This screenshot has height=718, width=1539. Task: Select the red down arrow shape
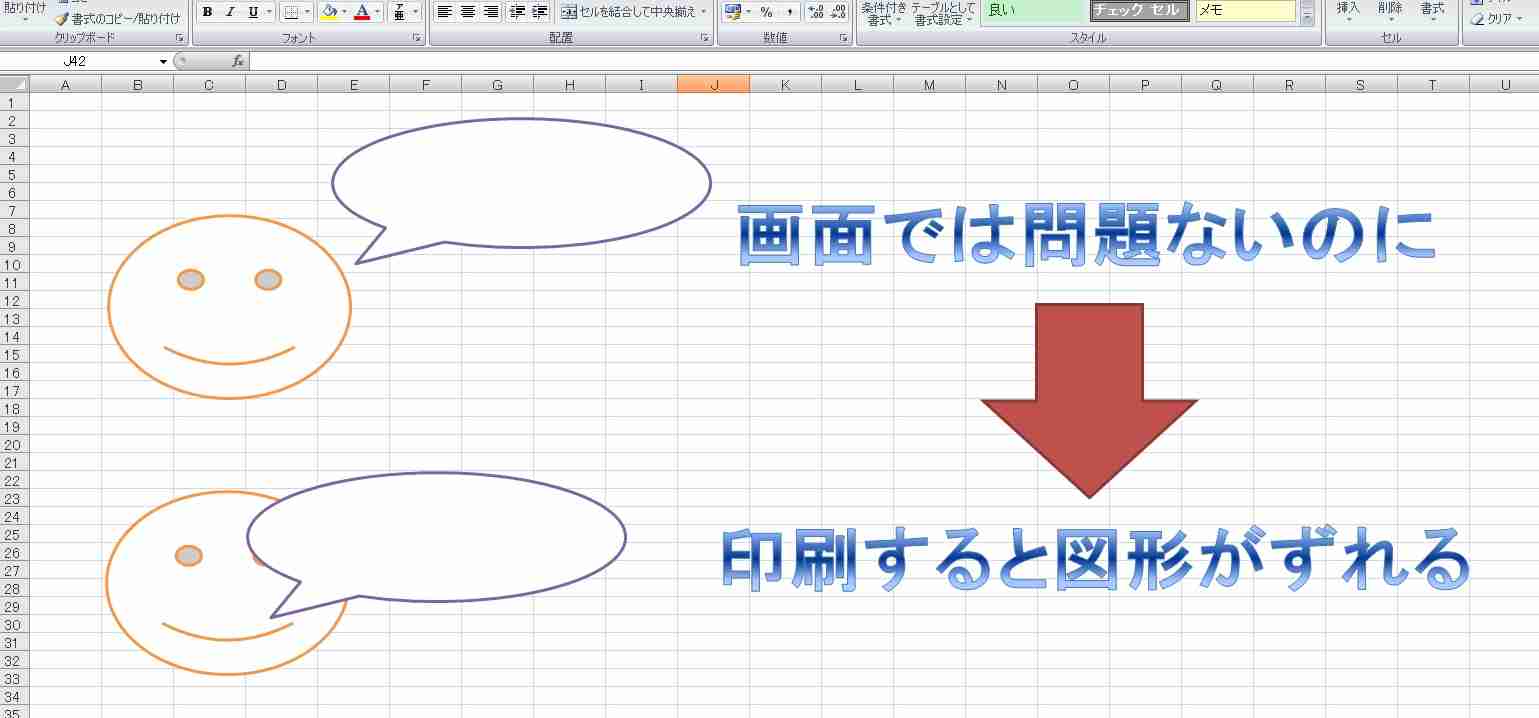[1089, 400]
